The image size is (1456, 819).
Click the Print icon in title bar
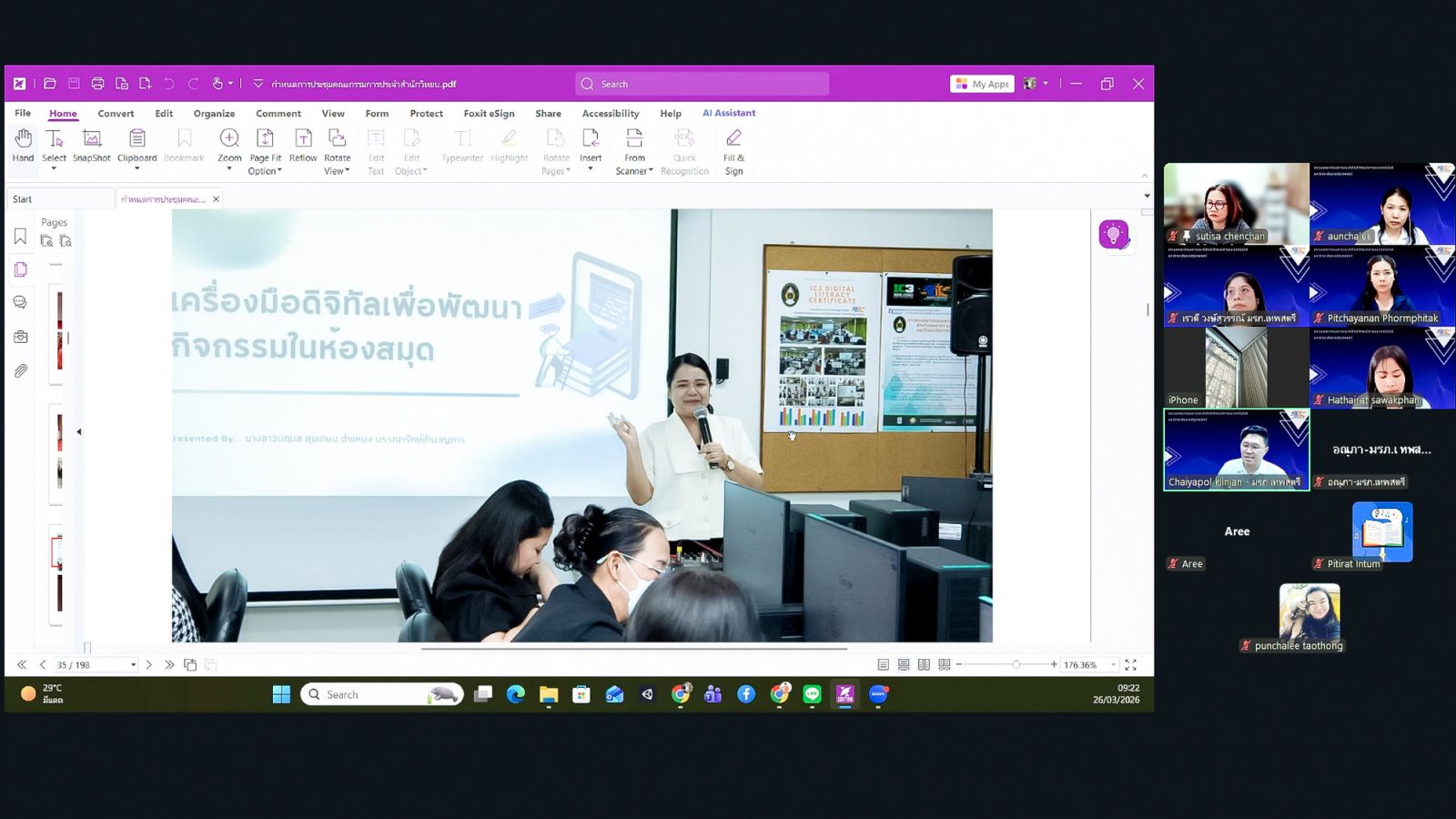(x=97, y=84)
